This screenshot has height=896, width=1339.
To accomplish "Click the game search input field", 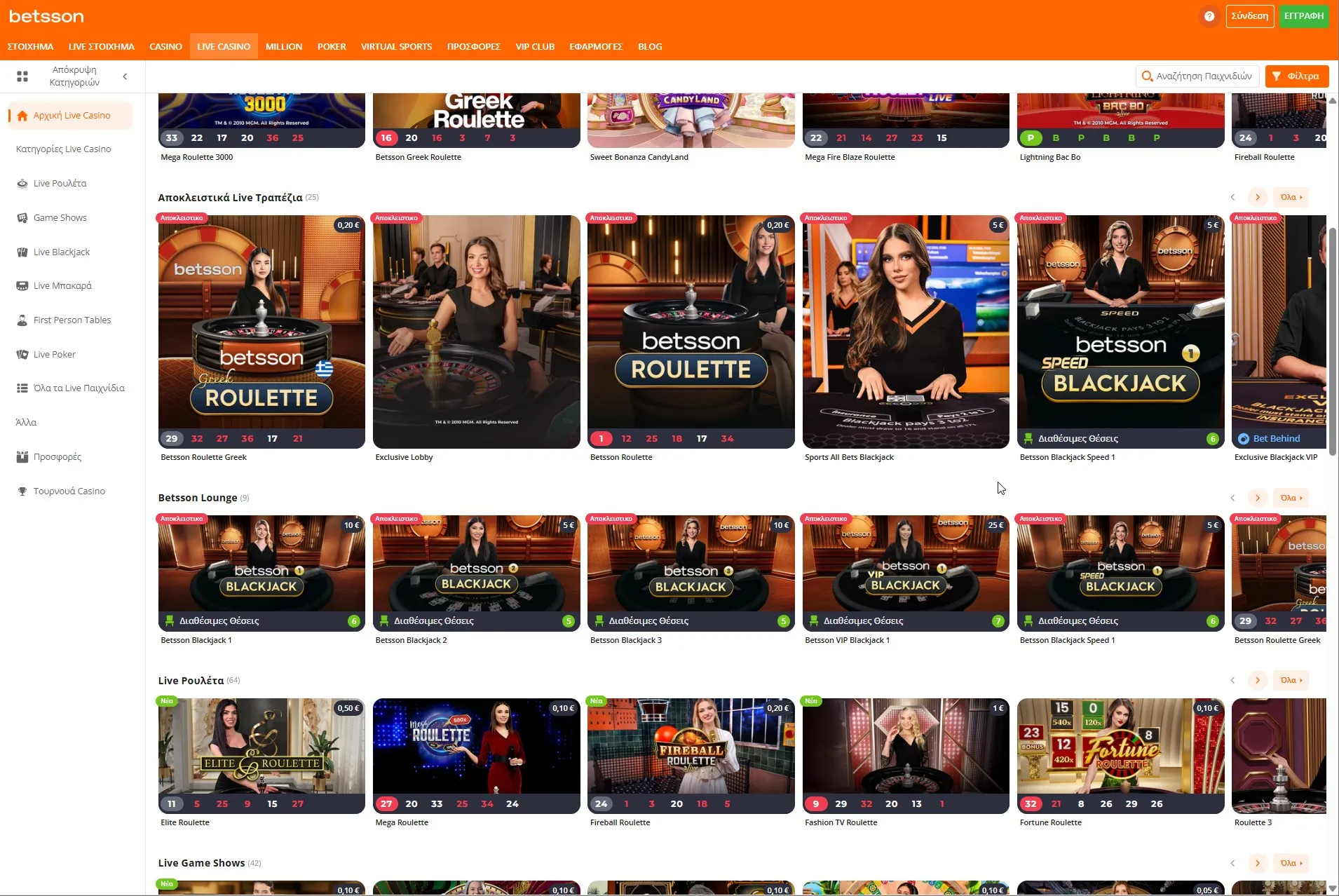I will tap(1197, 75).
